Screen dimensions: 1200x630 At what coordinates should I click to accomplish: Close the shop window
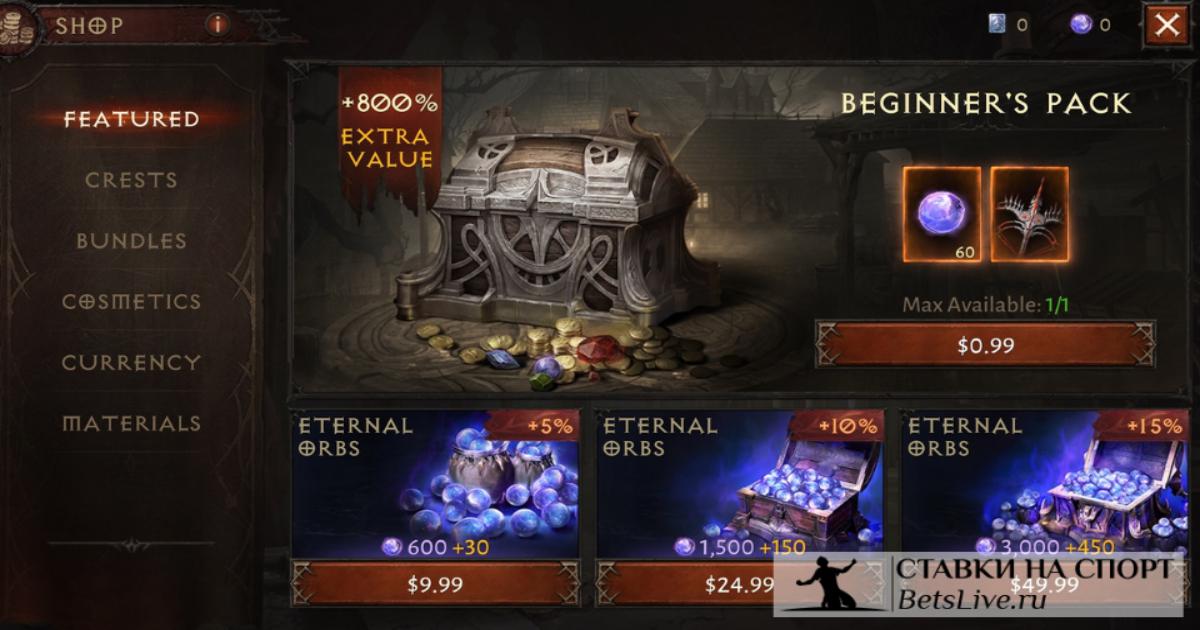click(1167, 25)
